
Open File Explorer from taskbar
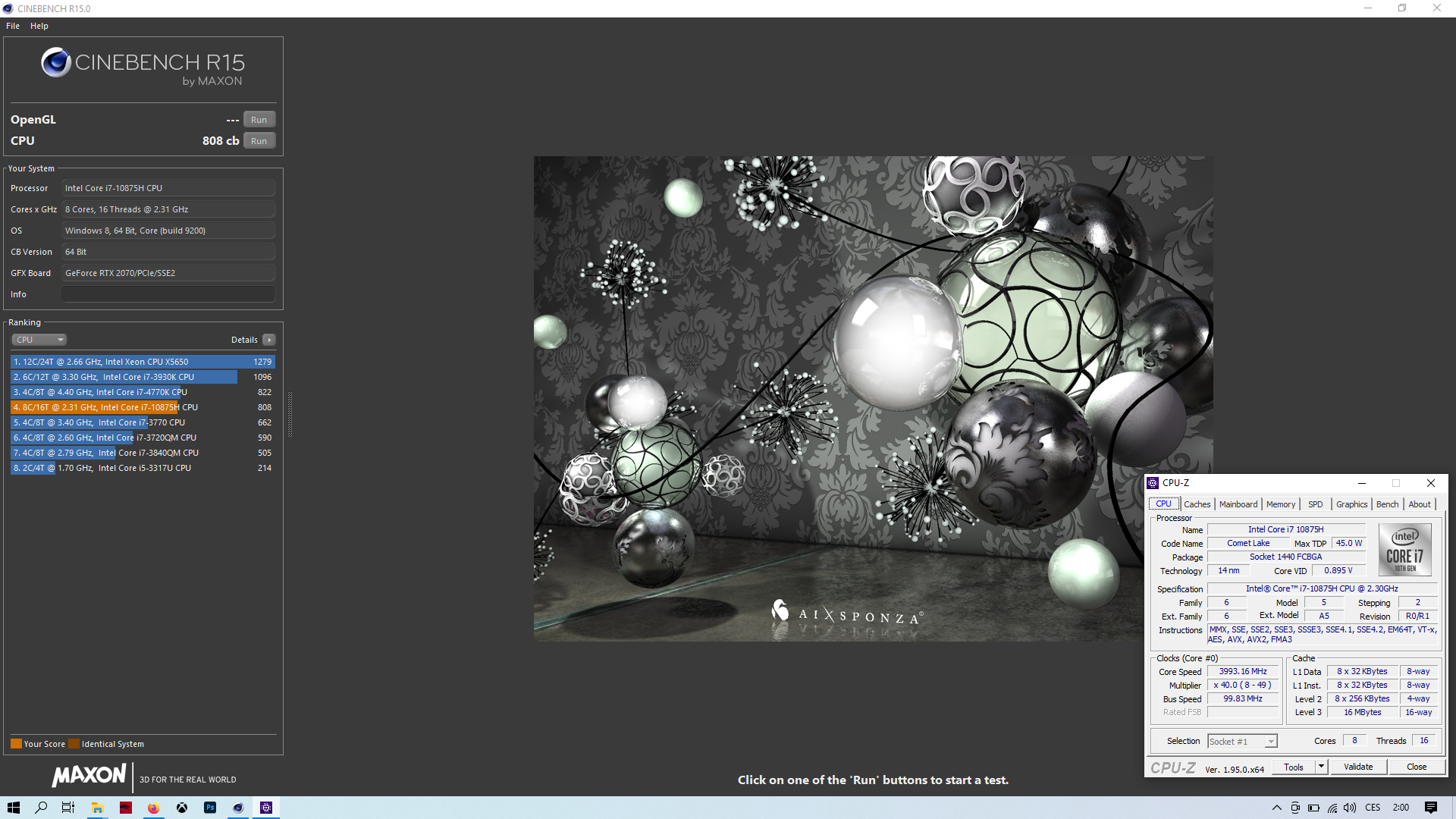coord(97,808)
